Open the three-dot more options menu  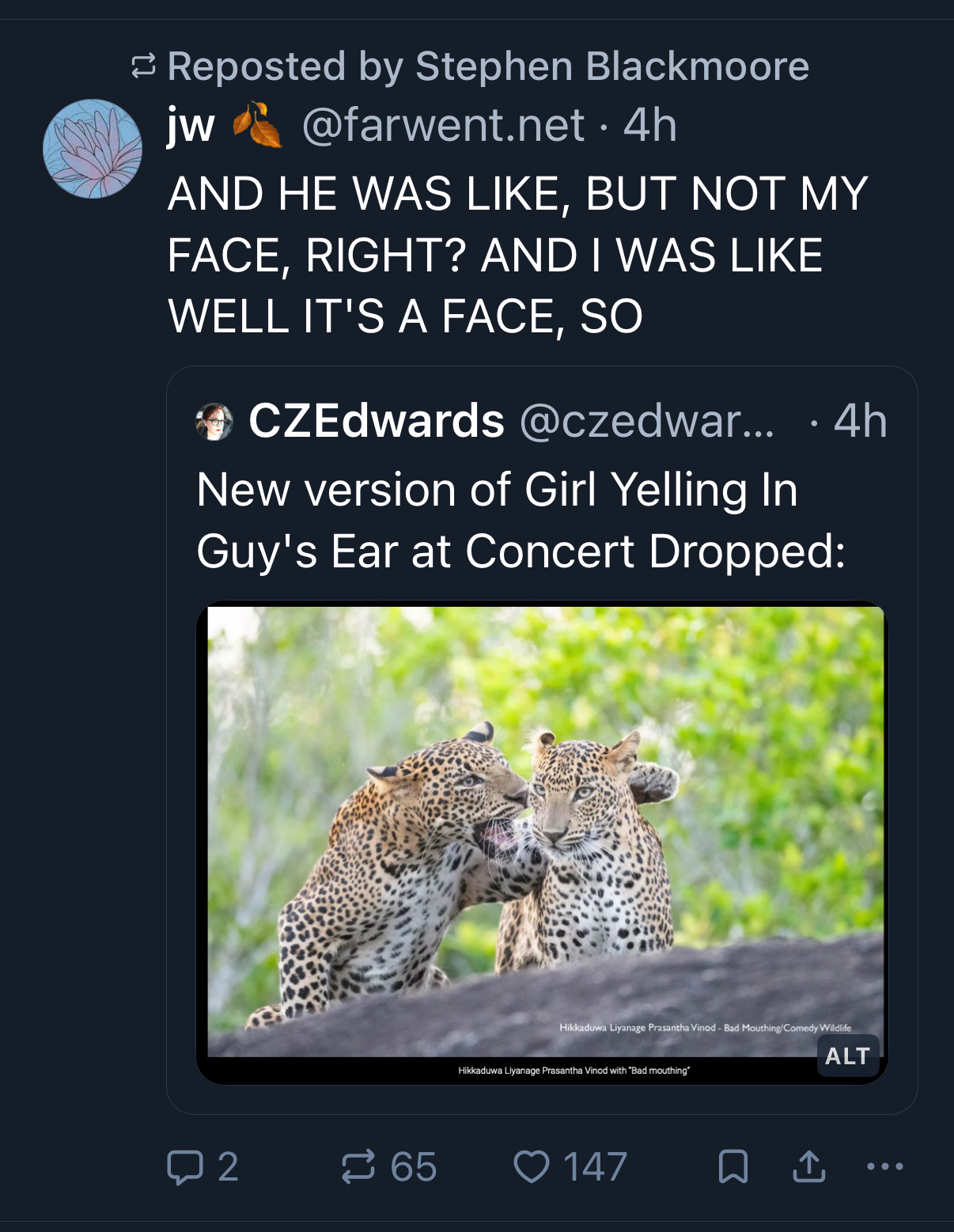click(x=884, y=1166)
